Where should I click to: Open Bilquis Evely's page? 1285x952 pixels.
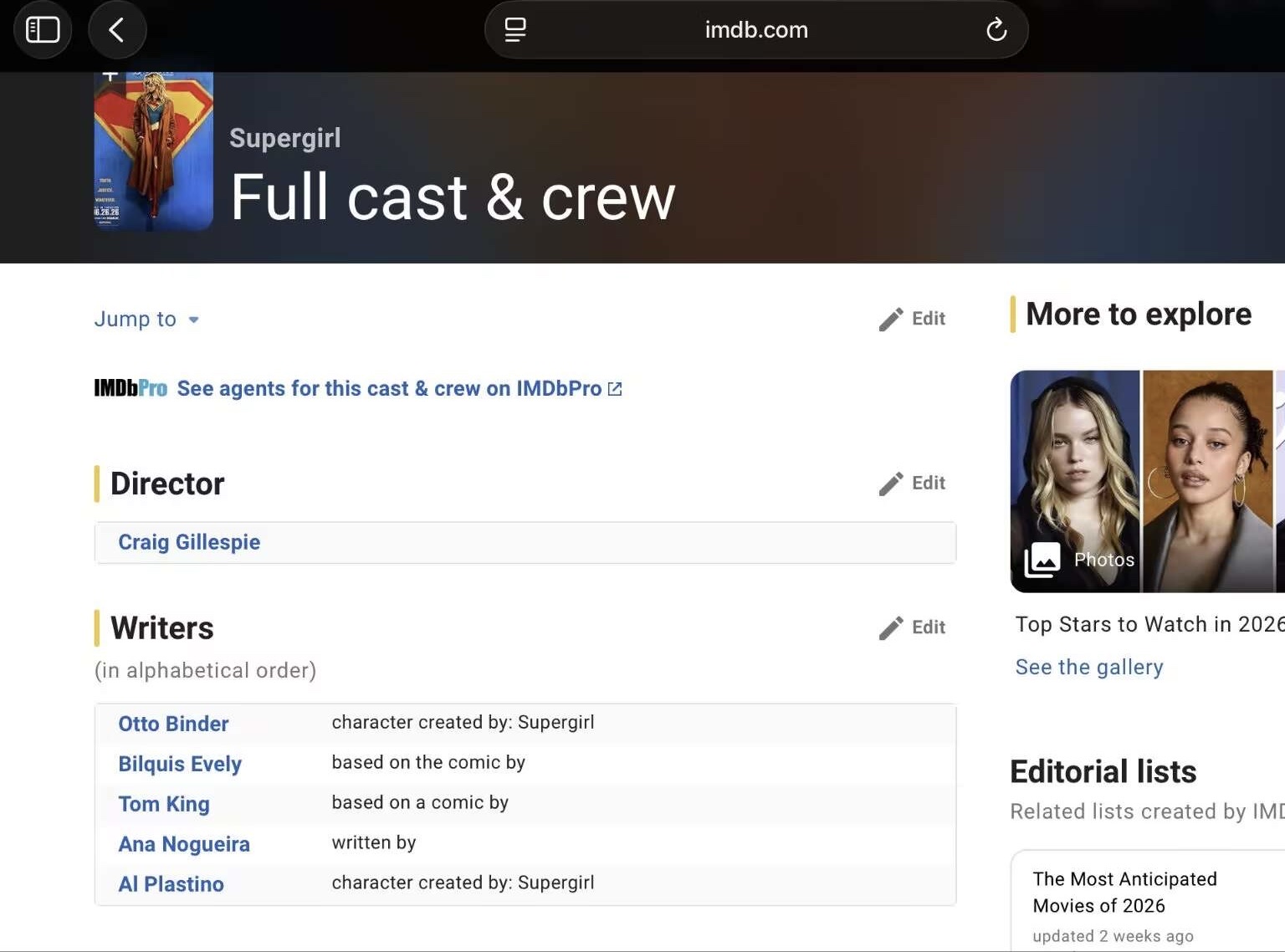180,764
